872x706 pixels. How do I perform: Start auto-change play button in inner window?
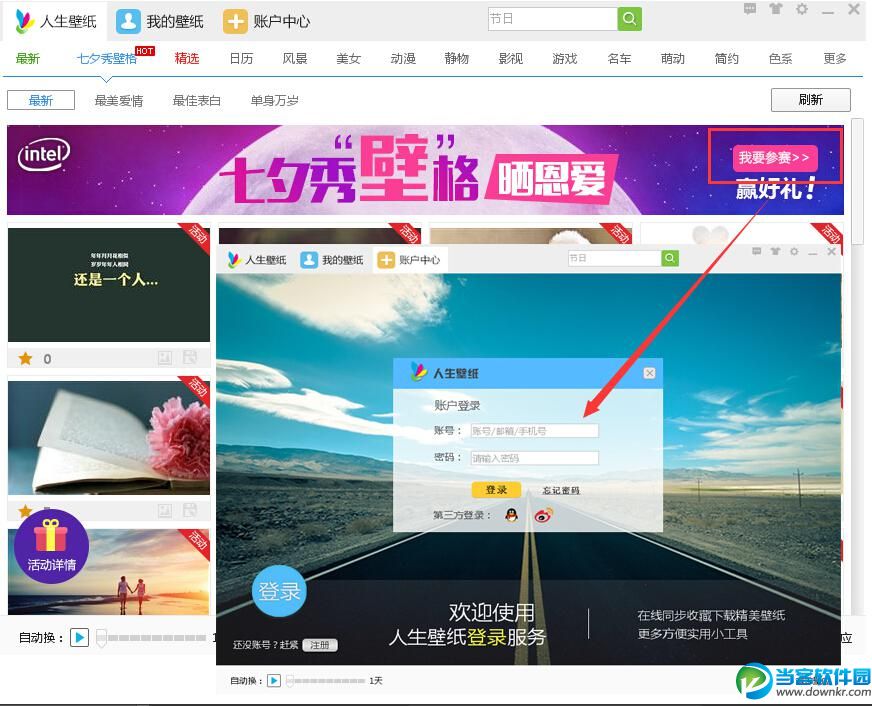(x=274, y=680)
